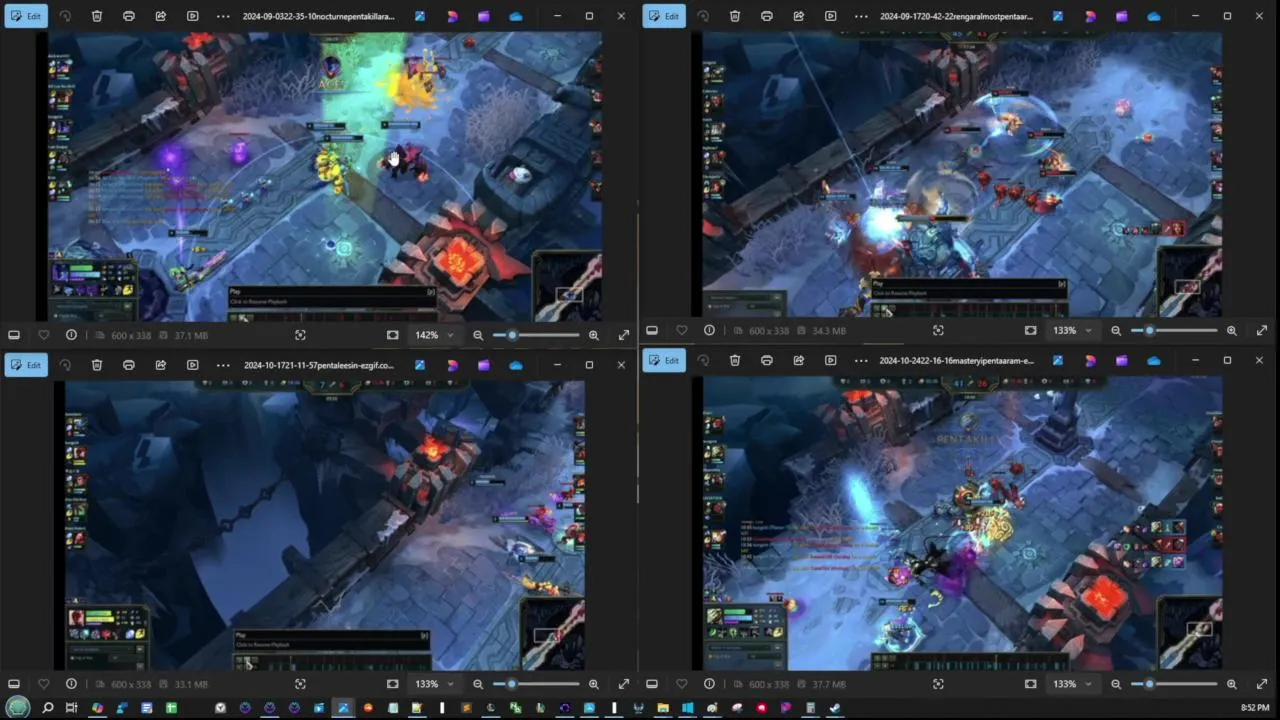Zoom in with magnifier plus, nocturnepentakill window
The image size is (1280, 720).
(593, 335)
